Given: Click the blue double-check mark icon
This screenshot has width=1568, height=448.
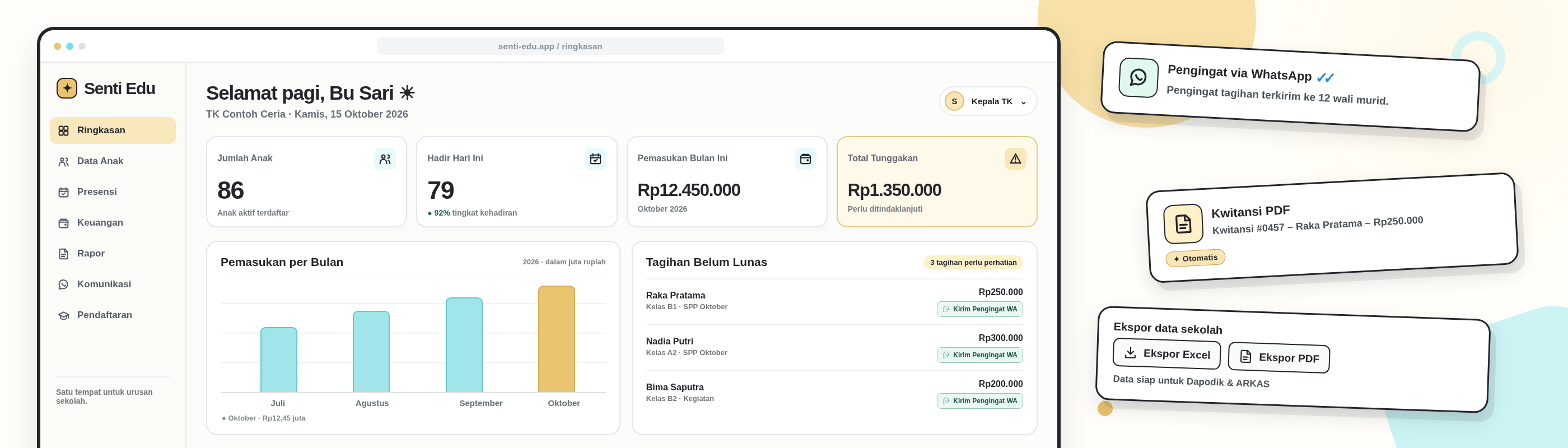Looking at the screenshot, I should click(1325, 78).
